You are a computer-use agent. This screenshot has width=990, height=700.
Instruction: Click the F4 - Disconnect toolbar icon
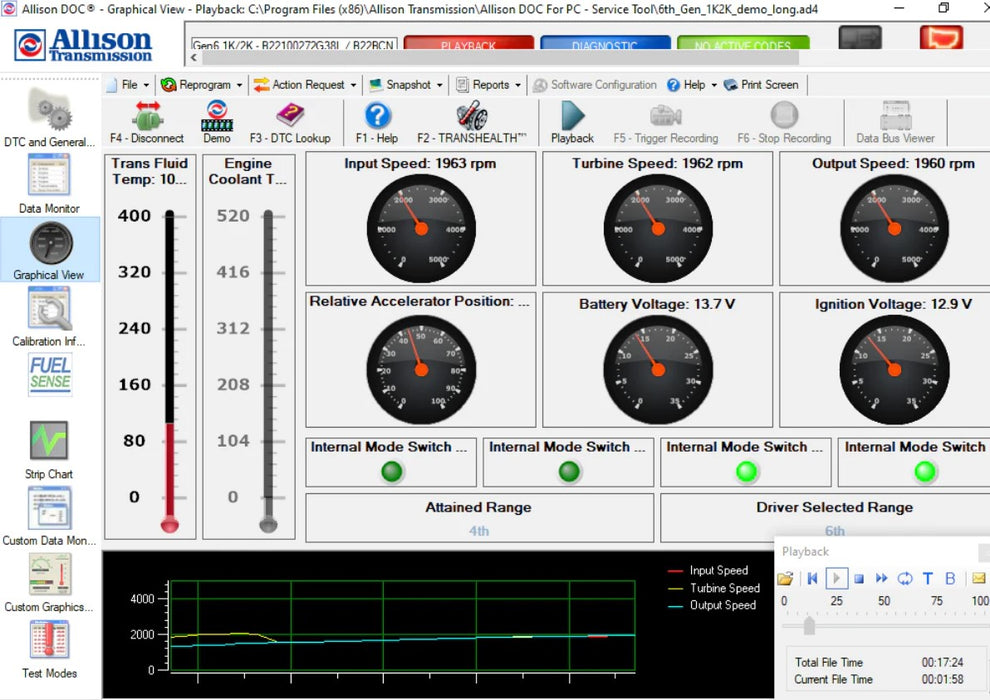pyautogui.click(x=146, y=120)
